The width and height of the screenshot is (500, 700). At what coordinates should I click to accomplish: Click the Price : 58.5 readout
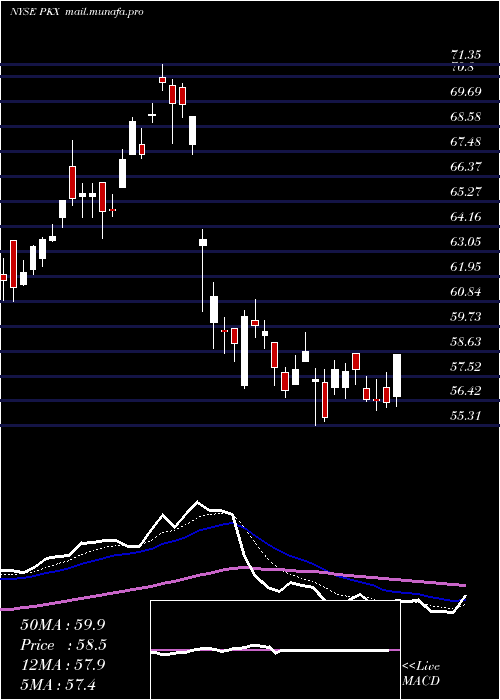click(x=64, y=645)
